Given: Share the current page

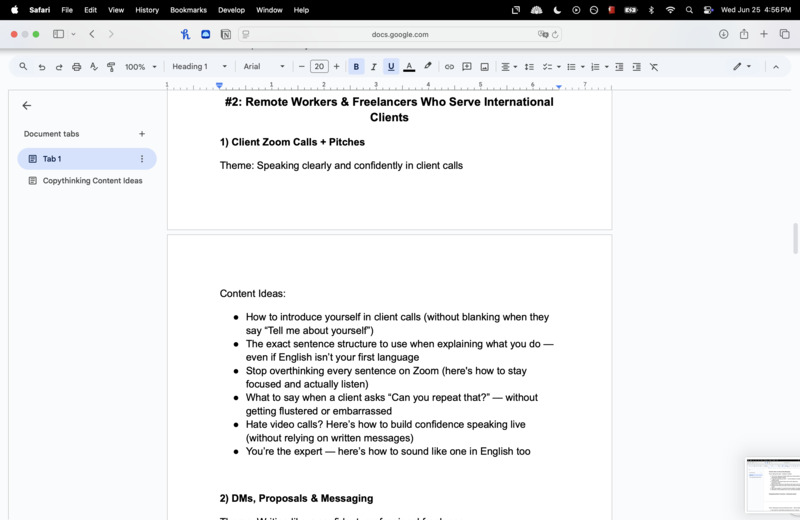Looking at the screenshot, I should [744, 34].
